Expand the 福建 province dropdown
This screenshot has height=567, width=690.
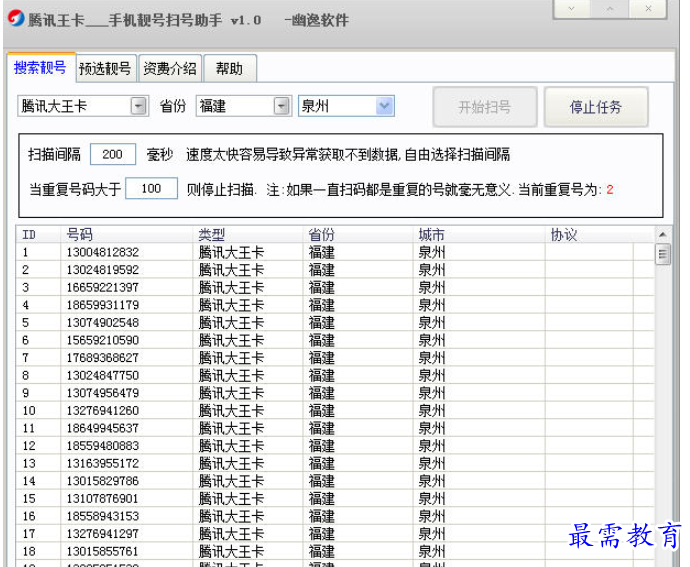coord(282,106)
